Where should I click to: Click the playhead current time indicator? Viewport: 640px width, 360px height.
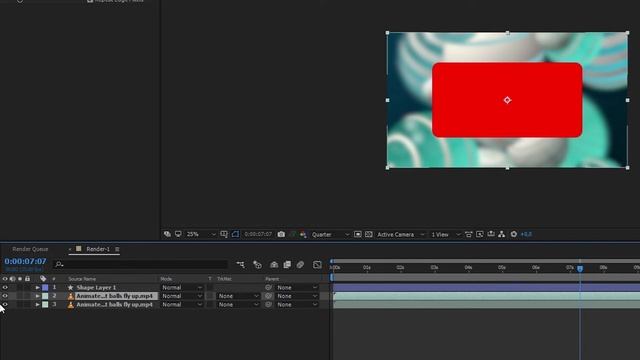(580, 268)
